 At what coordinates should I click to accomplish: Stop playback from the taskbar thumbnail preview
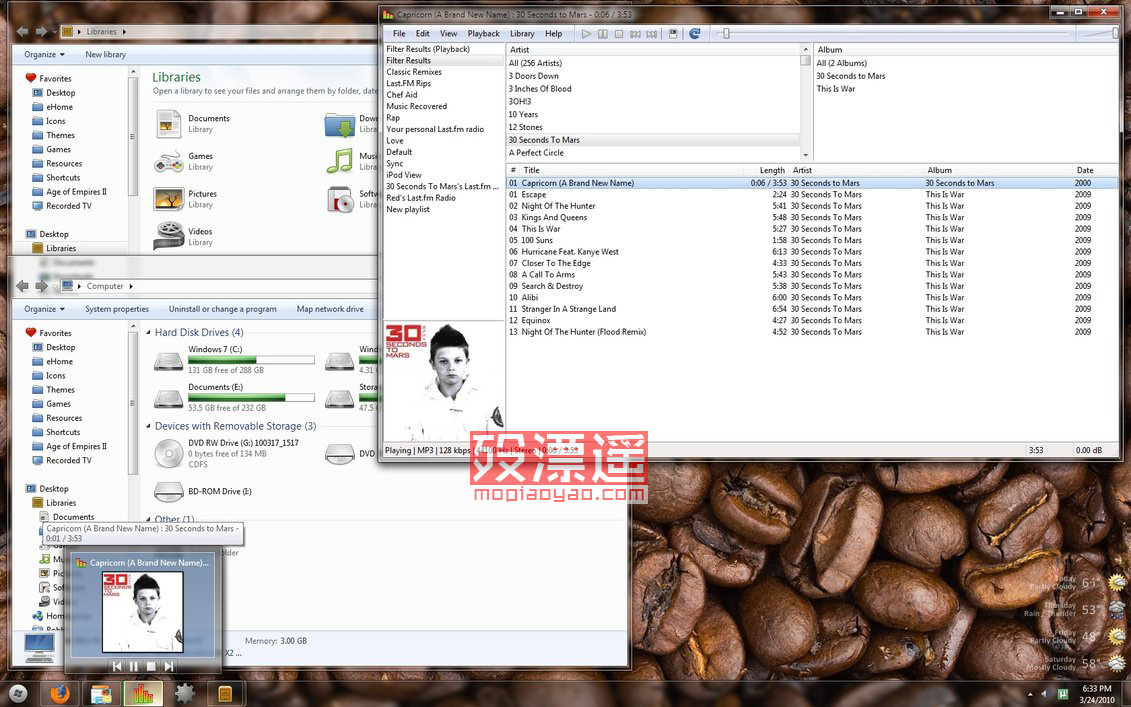point(151,667)
